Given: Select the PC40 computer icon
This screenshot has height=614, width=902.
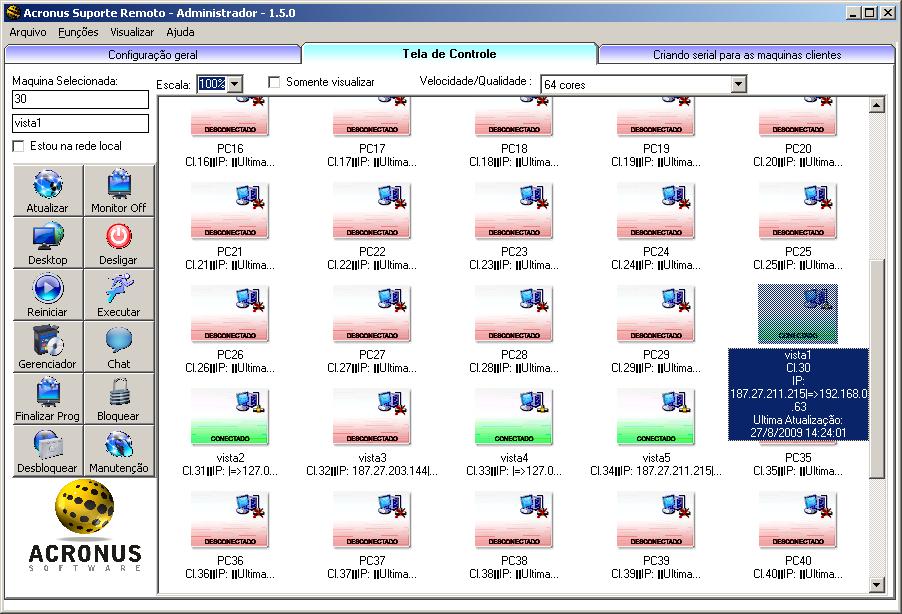Looking at the screenshot, I should (798, 520).
